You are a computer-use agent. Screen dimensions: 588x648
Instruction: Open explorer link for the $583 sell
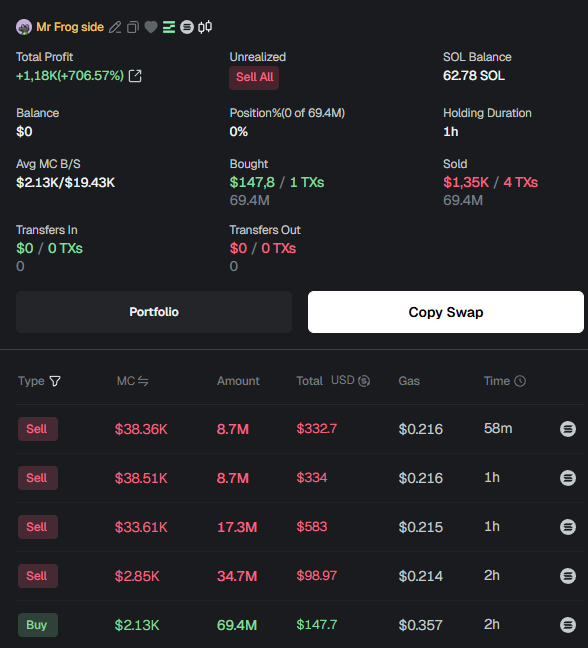568,527
